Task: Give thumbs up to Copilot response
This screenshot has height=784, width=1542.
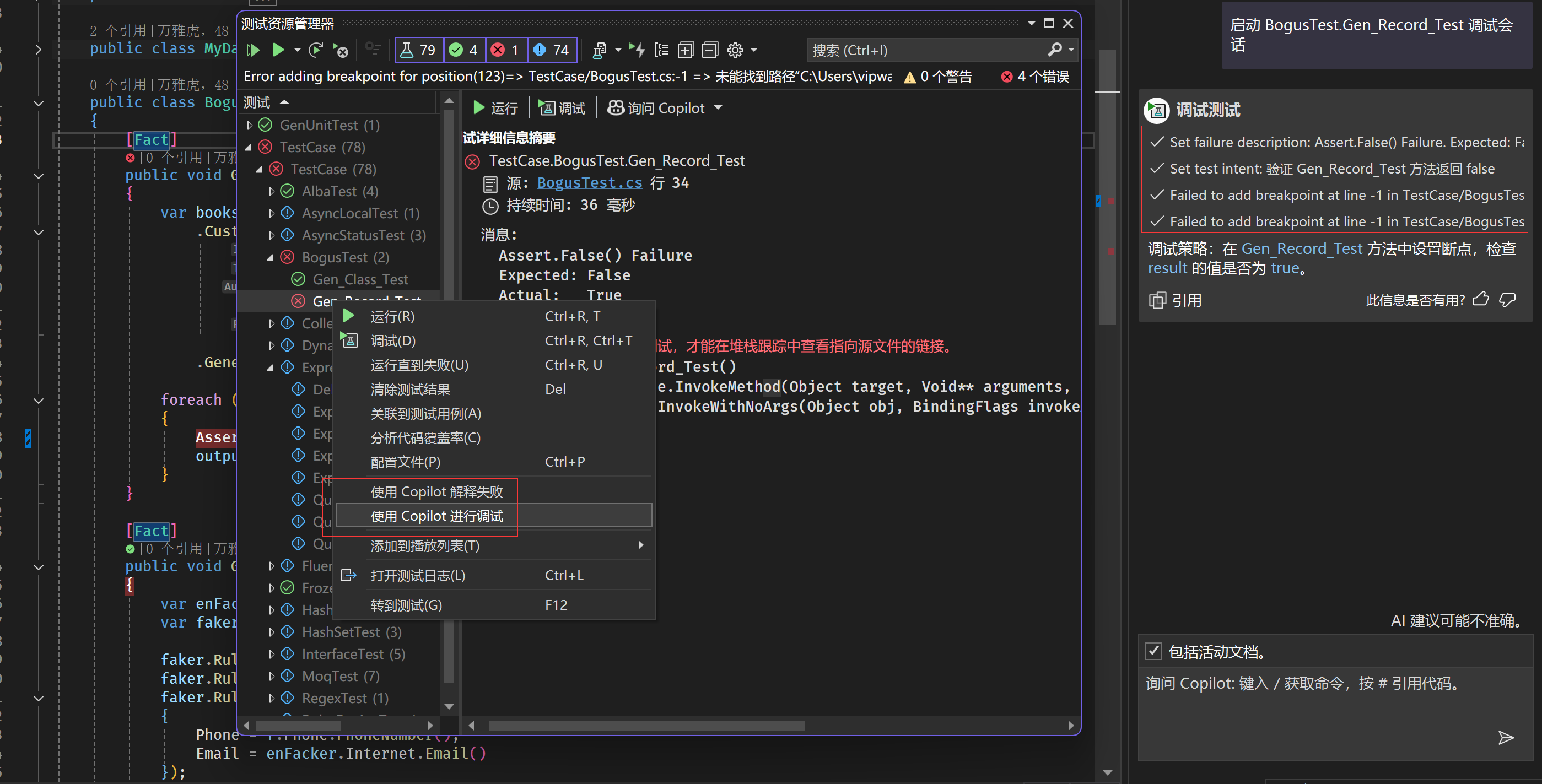Action: [1481, 299]
